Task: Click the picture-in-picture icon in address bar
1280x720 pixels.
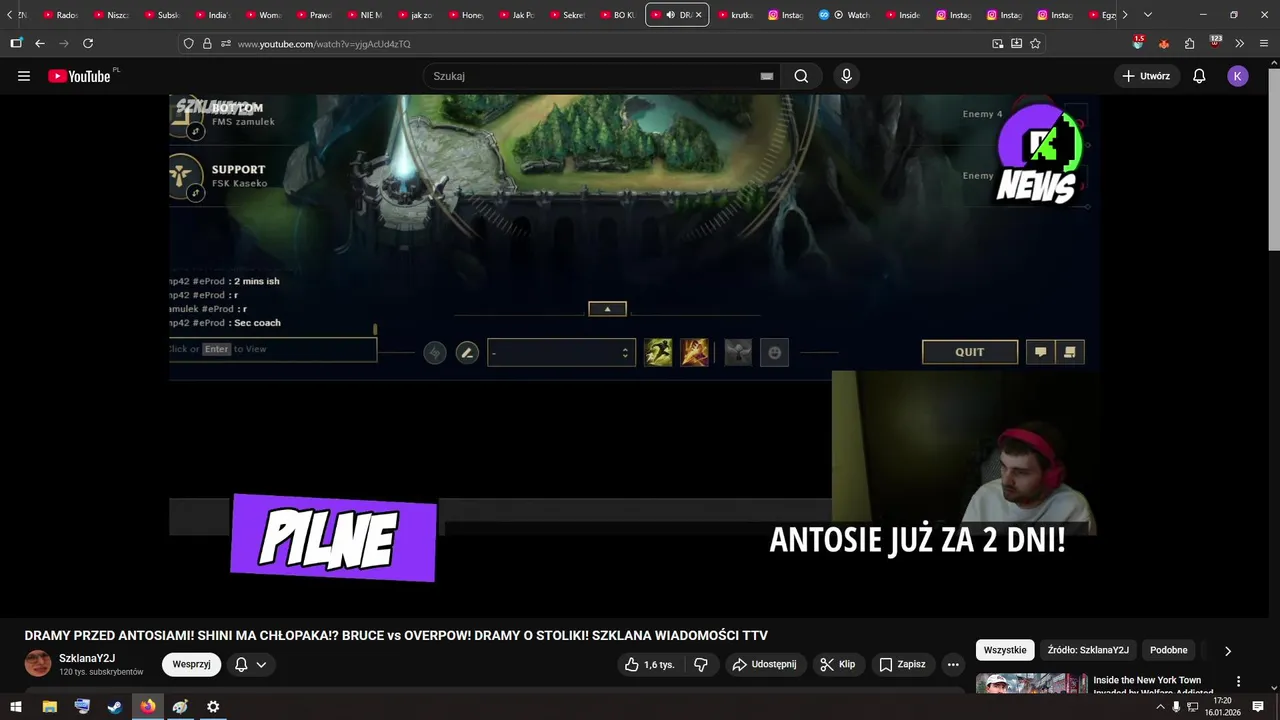Action: (x=997, y=43)
